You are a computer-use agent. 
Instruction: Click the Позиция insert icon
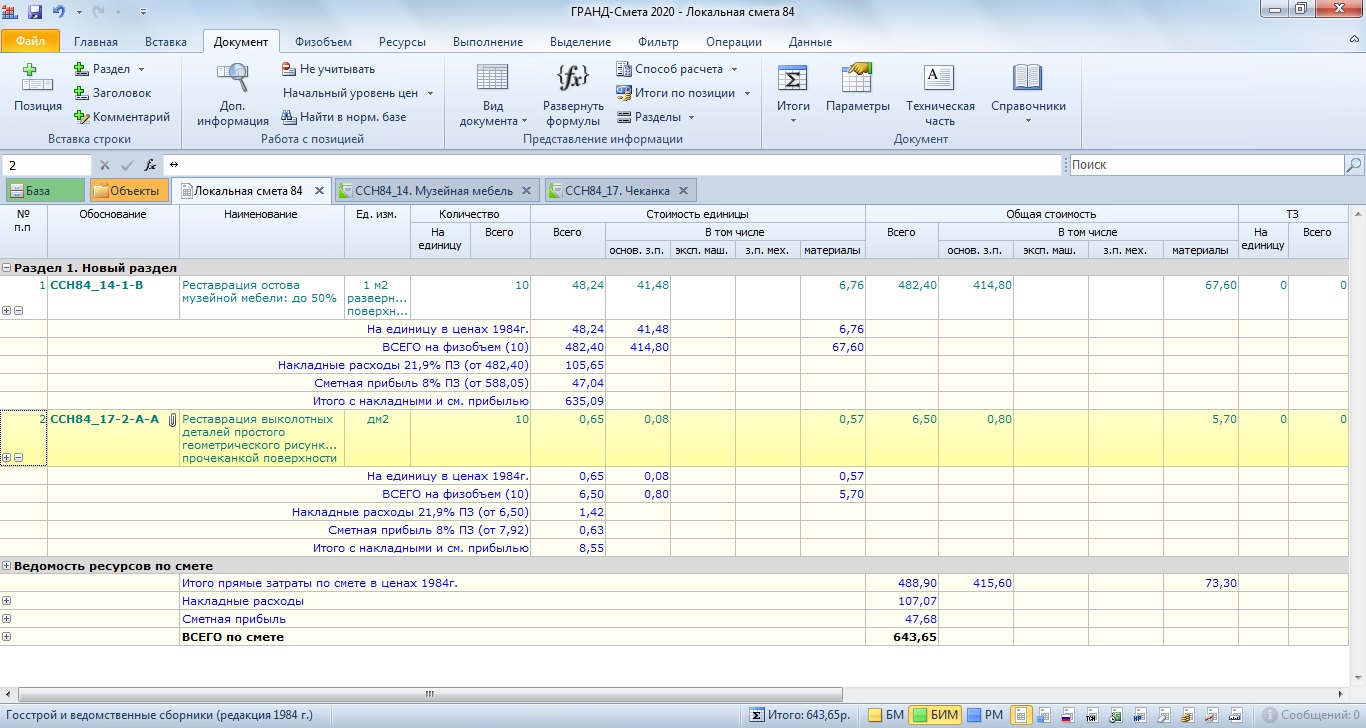click(37, 80)
